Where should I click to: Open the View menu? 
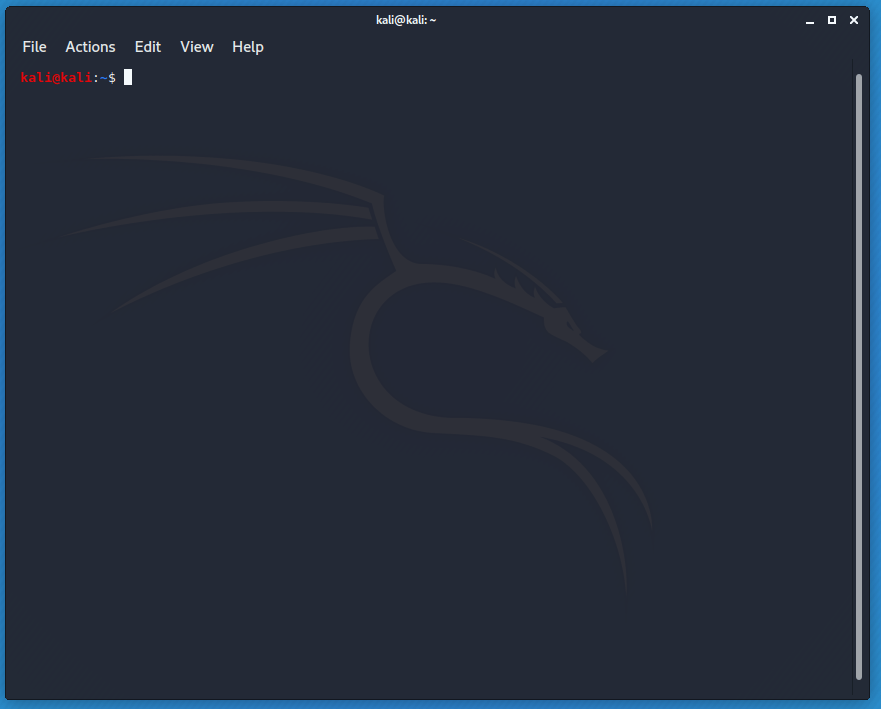(197, 47)
